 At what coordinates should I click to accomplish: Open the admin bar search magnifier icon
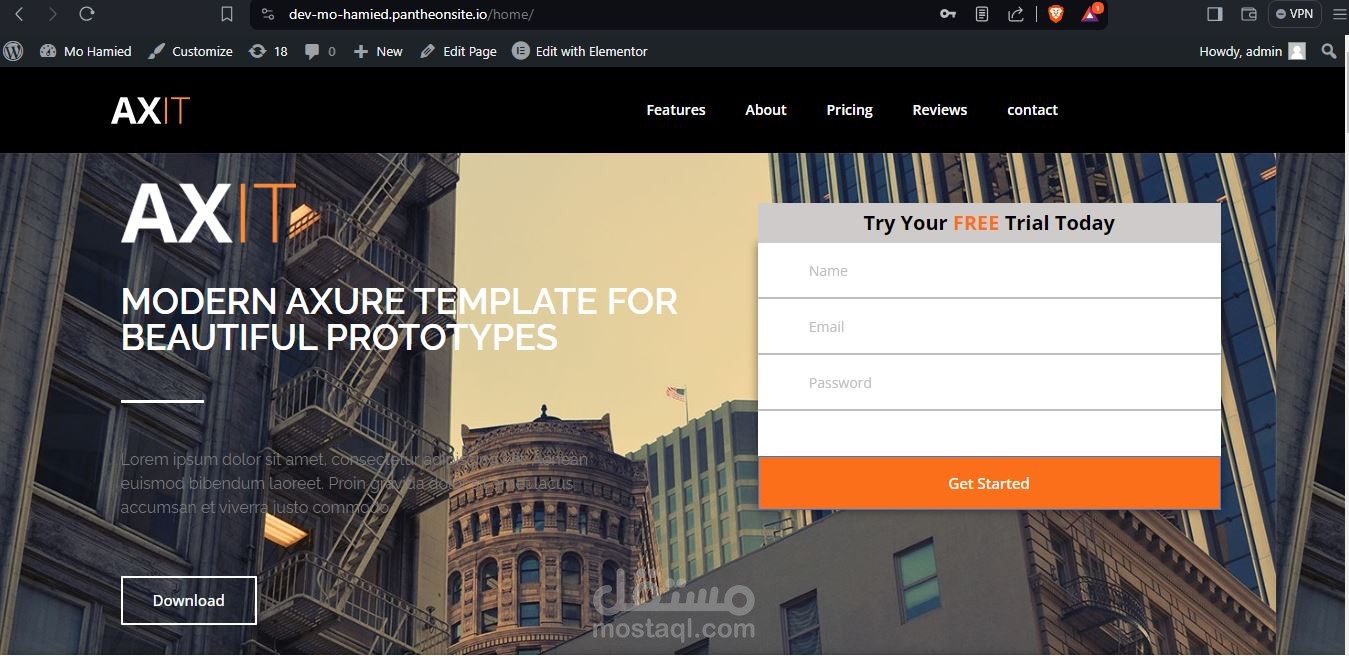(1329, 51)
